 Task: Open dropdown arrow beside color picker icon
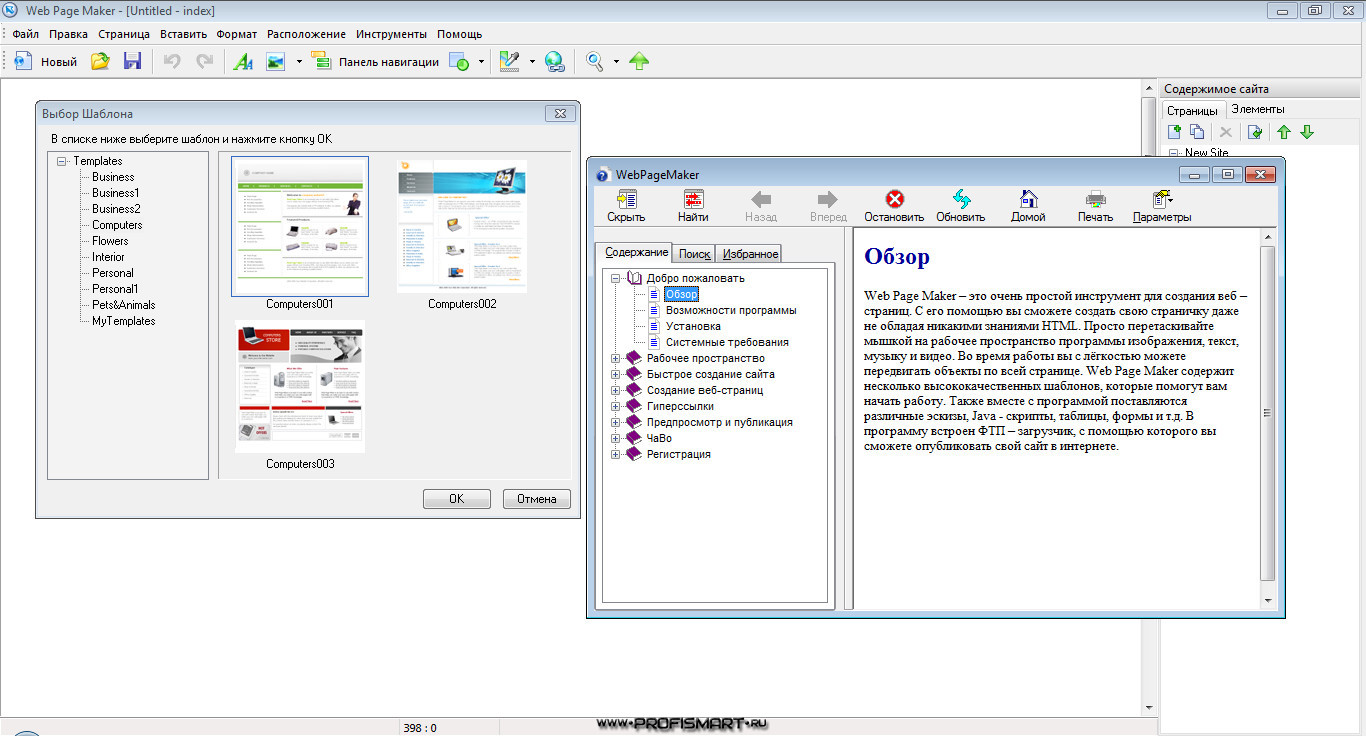pyautogui.click(x=532, y=61)
